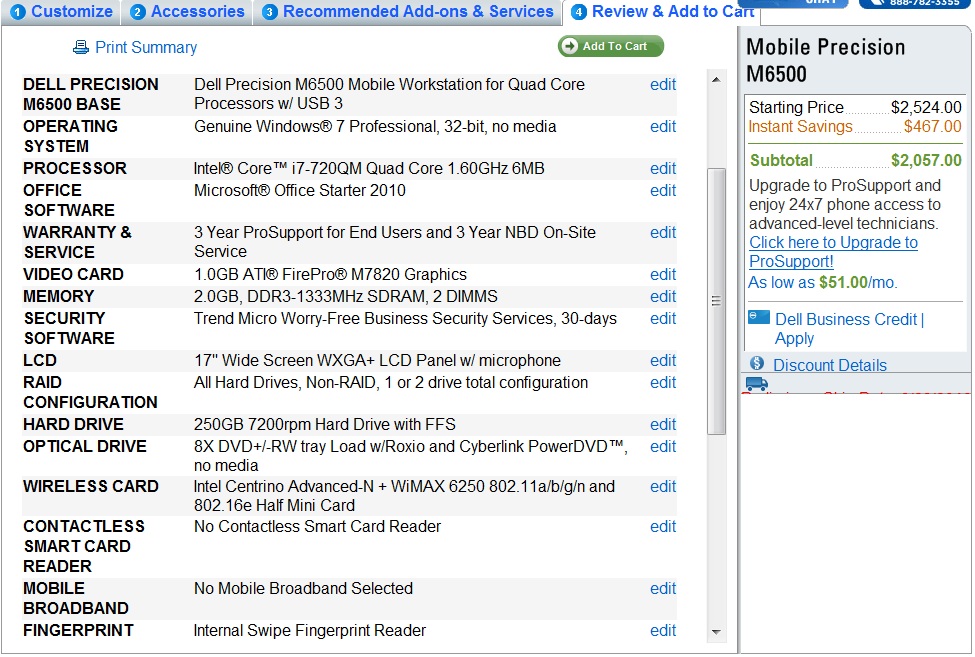Open the Customize tab
The image size is (975, 657).
61,12
